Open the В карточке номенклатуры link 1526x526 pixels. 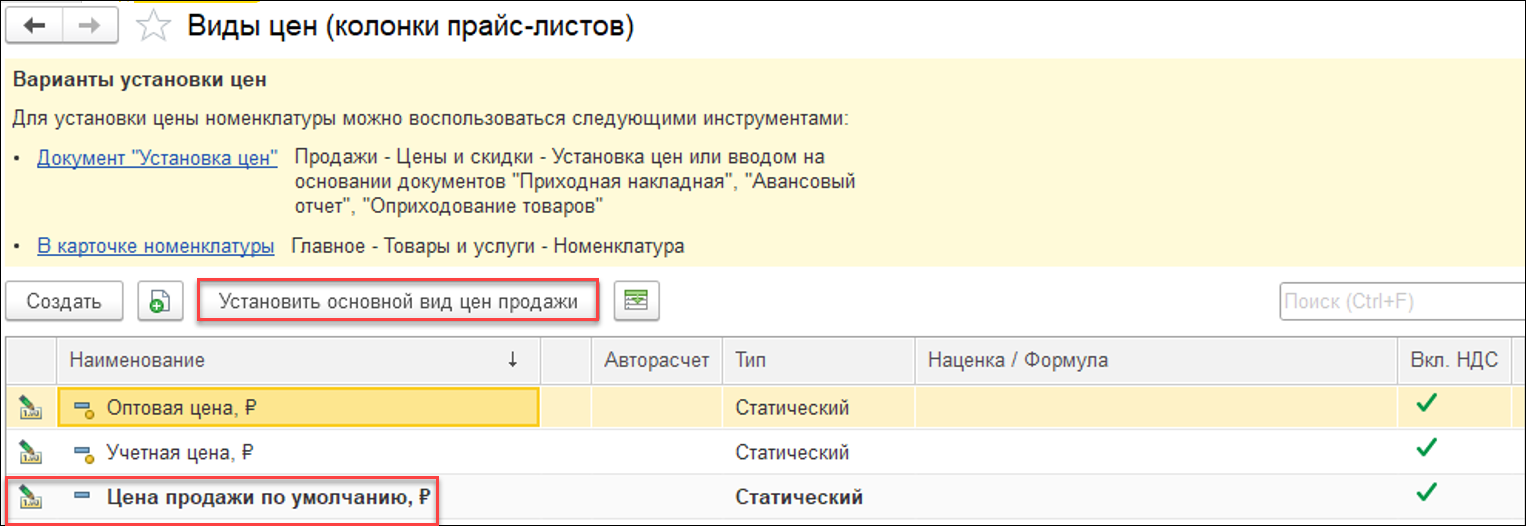tap(156, 245)
